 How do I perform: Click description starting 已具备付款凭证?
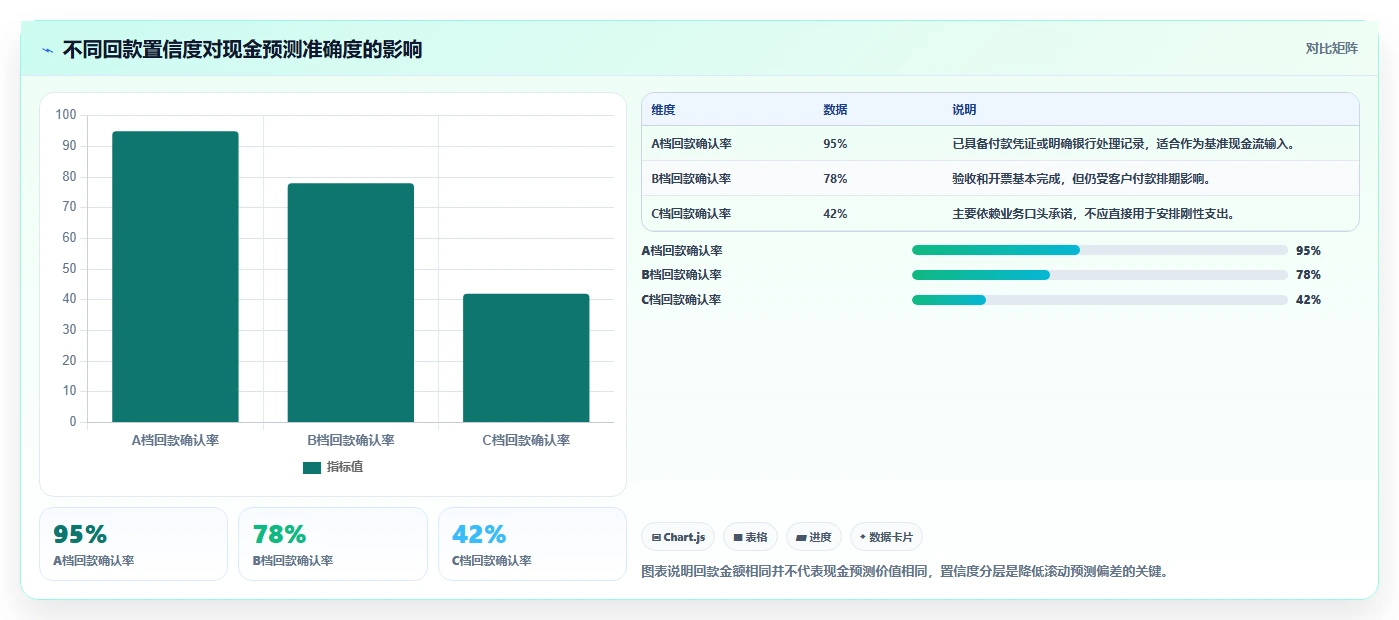click(x=1124, y=144)
